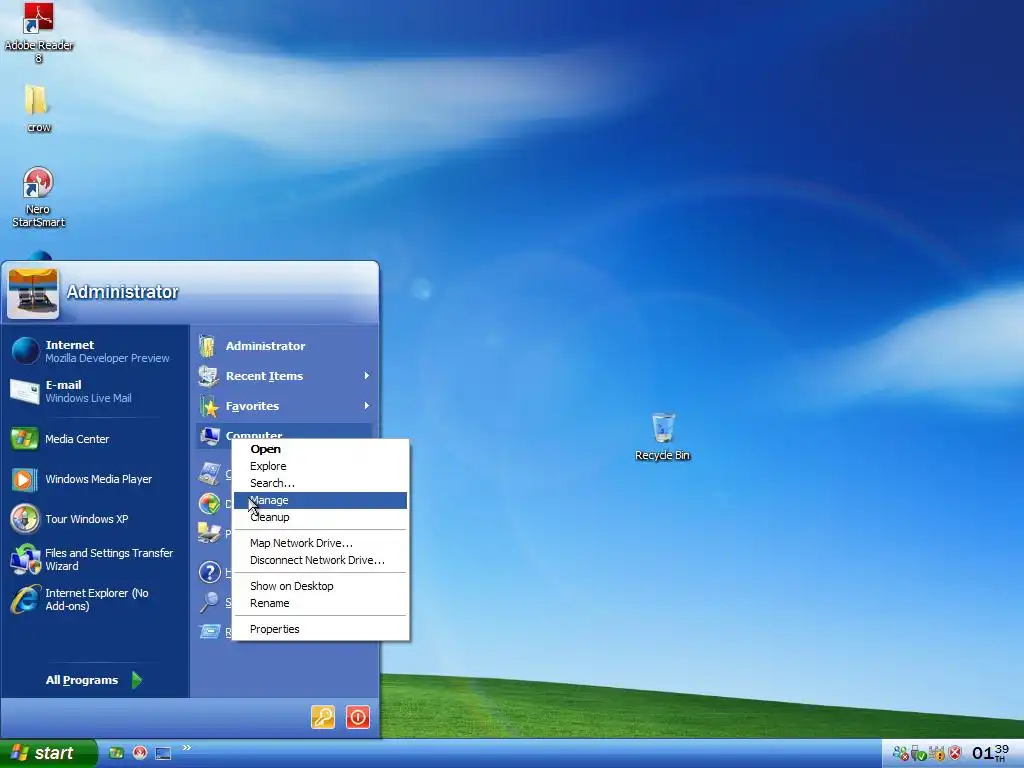Viewport: 1024px width, 768px height.
Task: Open Media Center from Start menu
Action: [93, 439]
